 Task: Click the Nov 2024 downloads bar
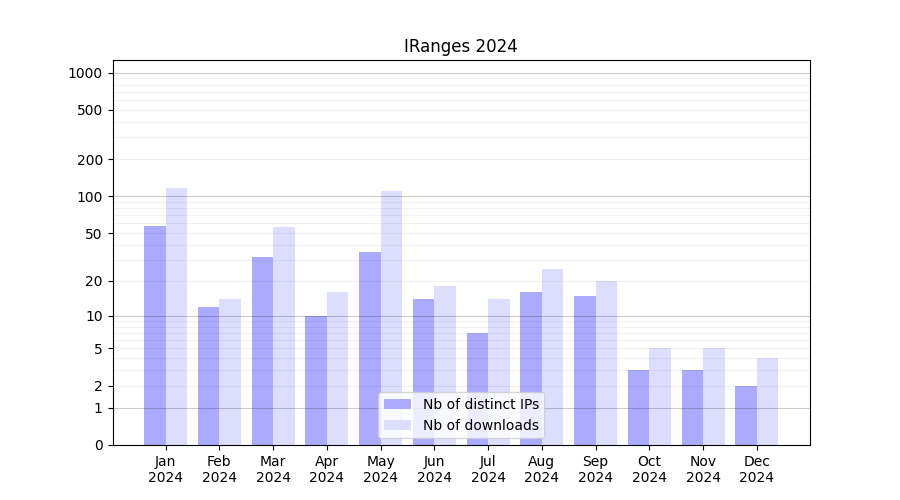(x=714, y=396)
